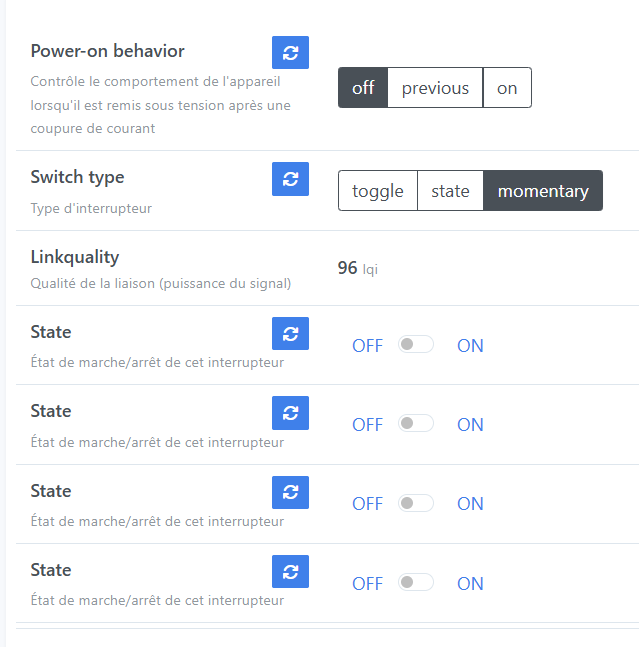The height and width of the screenshot is (647, 639).
Task: Click ON label of first State row
Action: [470, 346]
